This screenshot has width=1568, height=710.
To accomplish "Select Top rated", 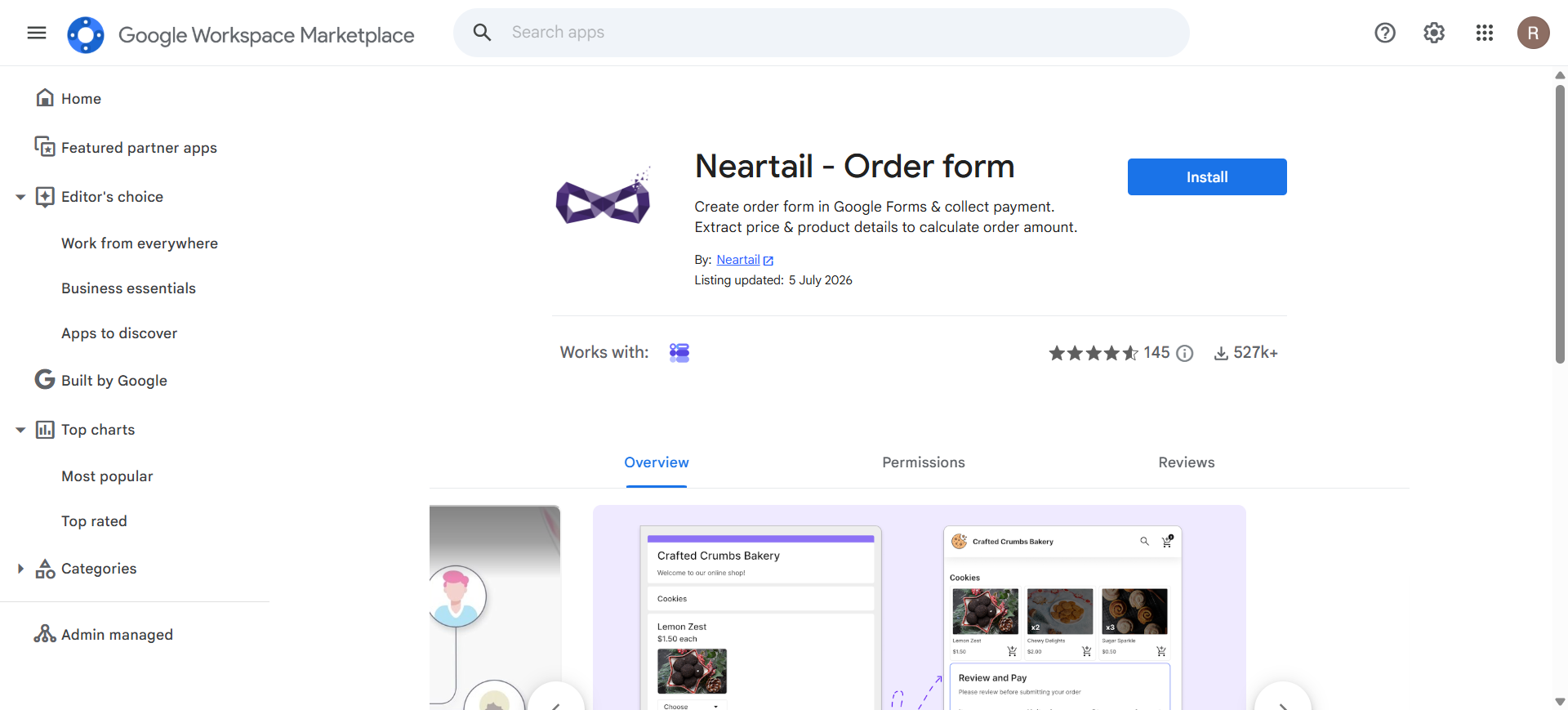I will [94, 521].
